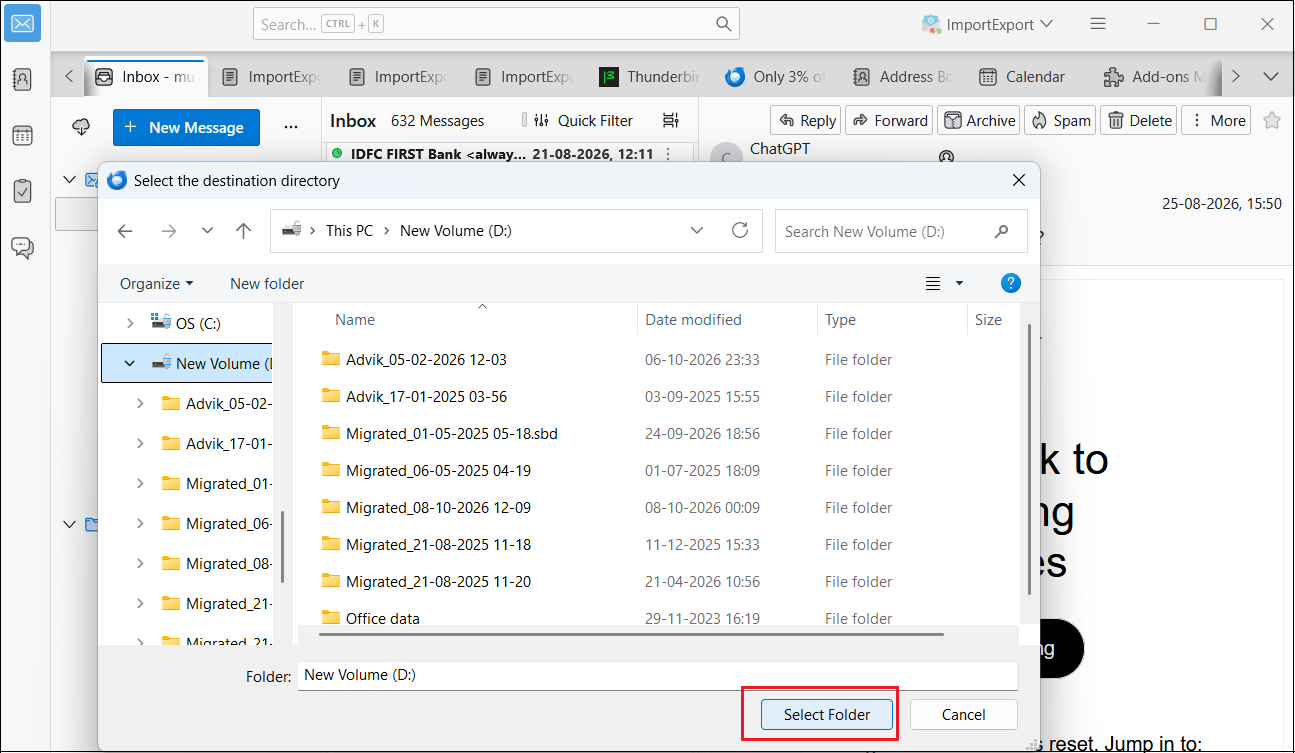Open the Organize dropdown menu

click(x=157, y=284)
